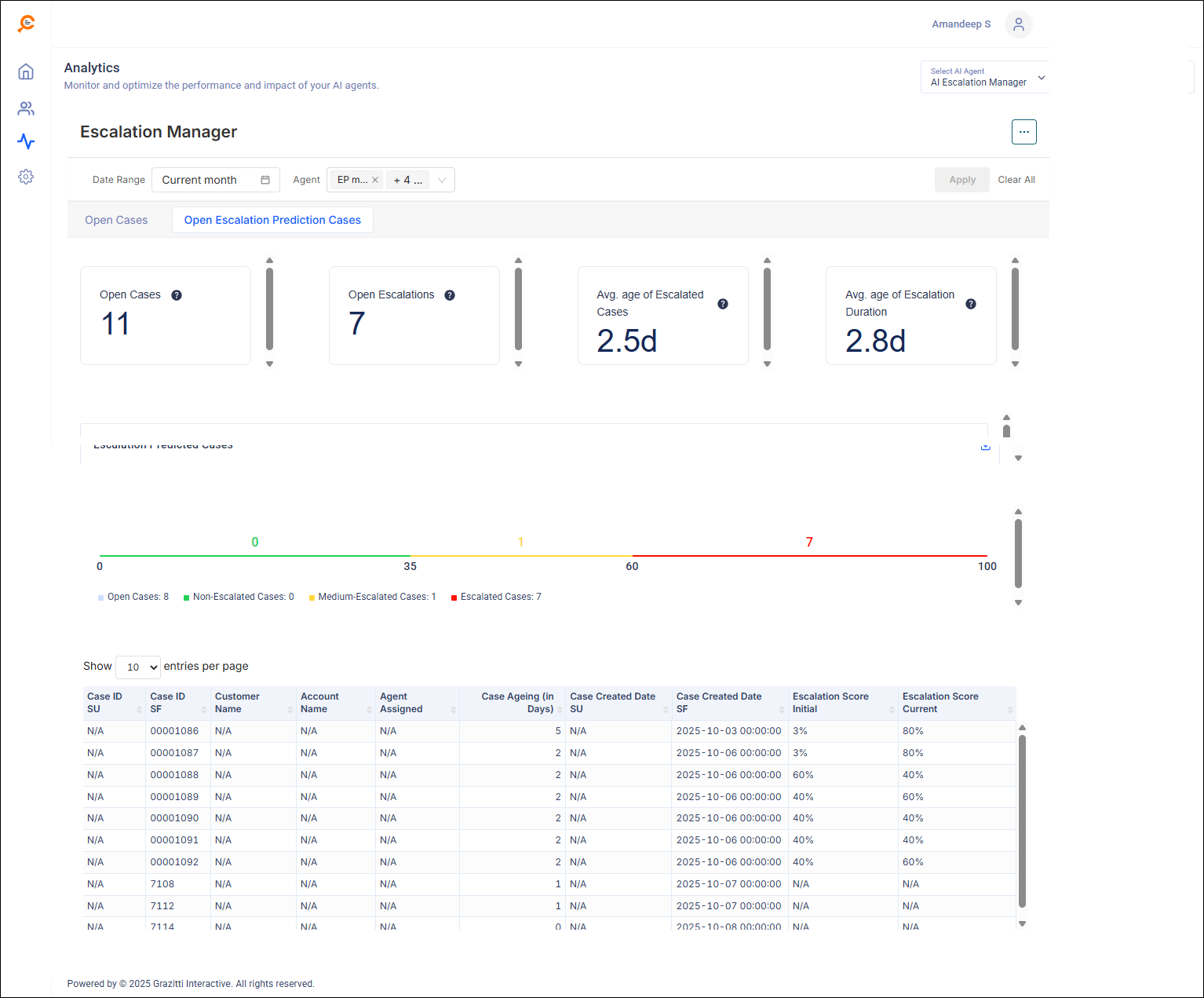The height and width of the screenshot is (998, 1204).
Task: Toggle Non-Escalated Cases legend item
Action: click(239, 598)
